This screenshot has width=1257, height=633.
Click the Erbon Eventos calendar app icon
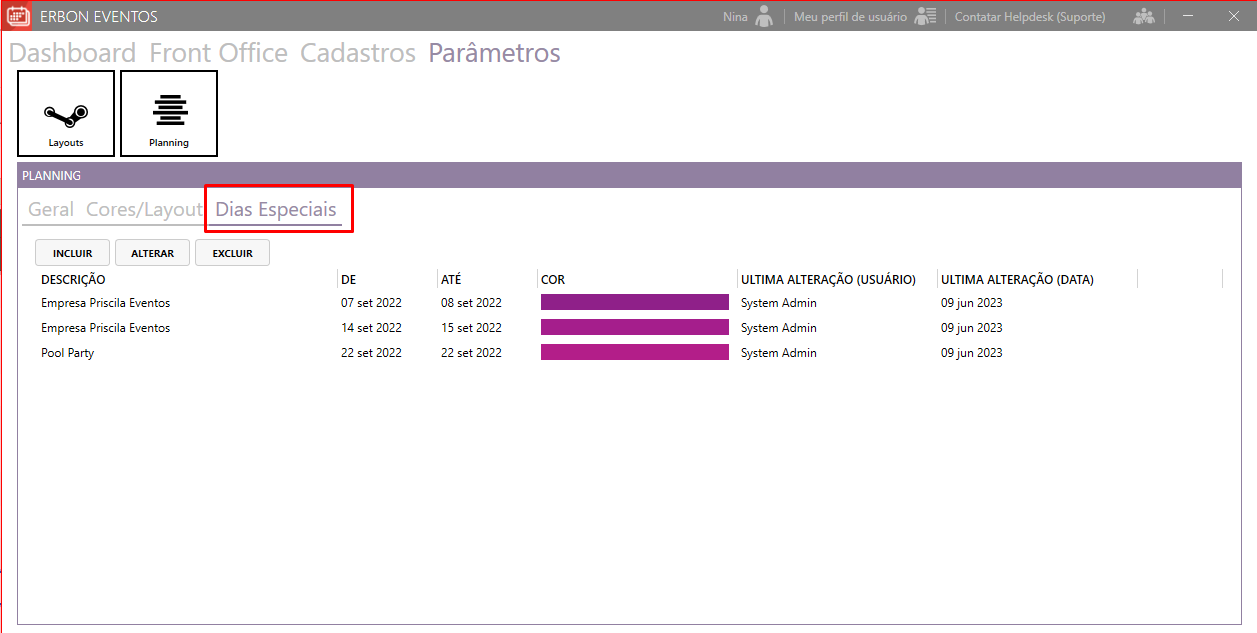pyautogui.click(x=18, y=17)
